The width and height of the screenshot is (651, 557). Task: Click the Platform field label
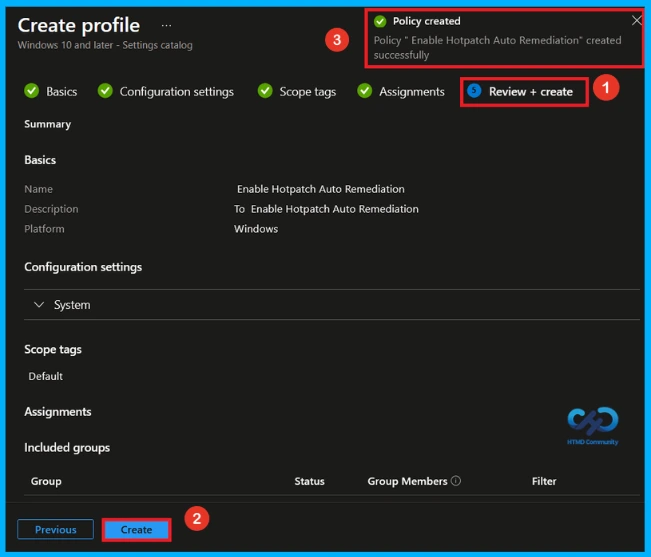[44, 229]
